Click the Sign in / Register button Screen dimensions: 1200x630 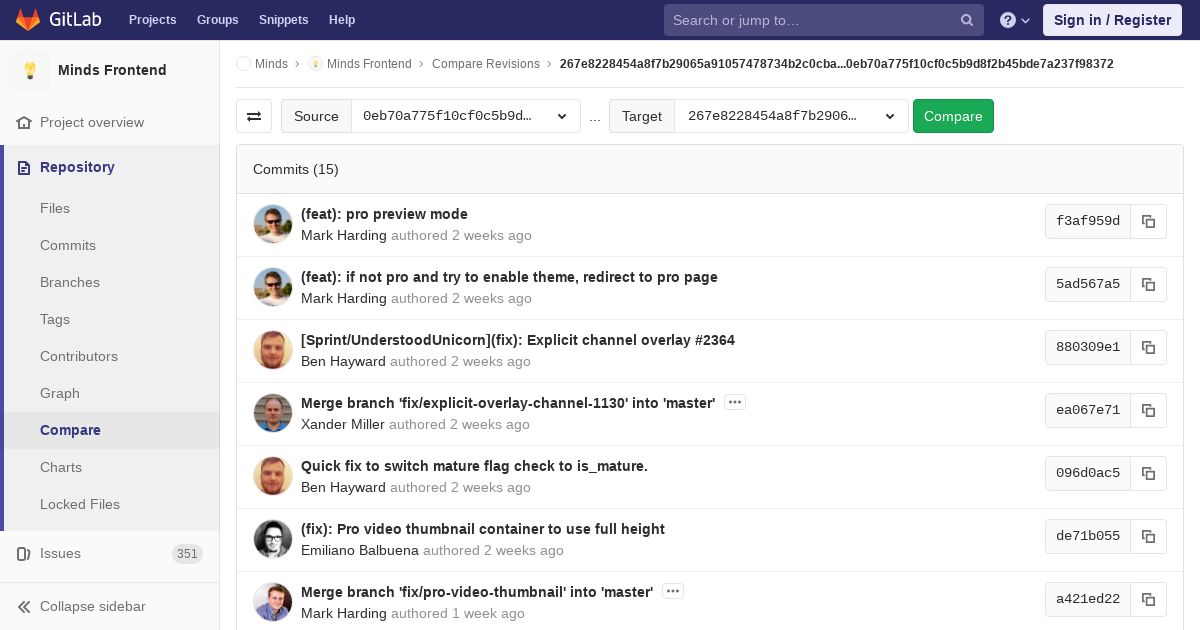[1112, 20]
